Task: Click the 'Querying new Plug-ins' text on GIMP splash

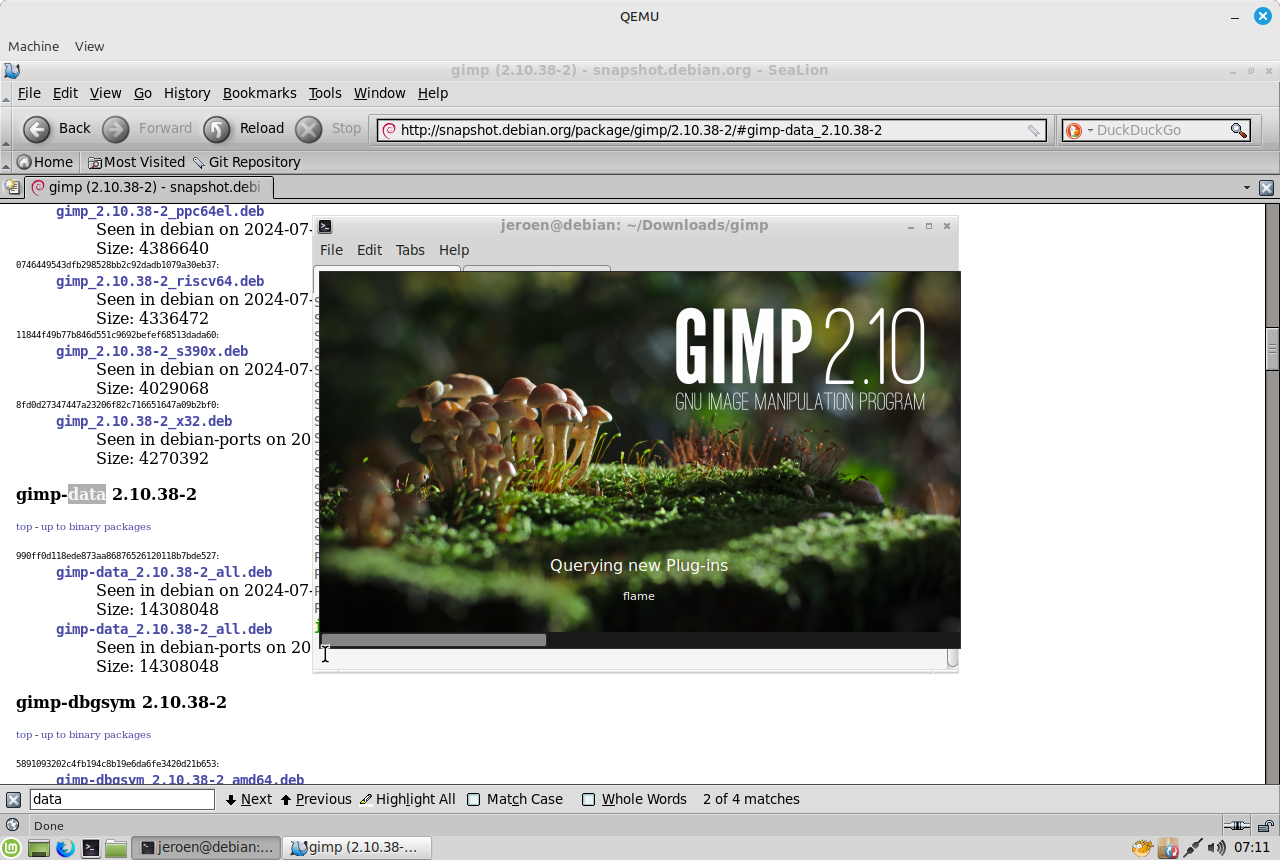Action: 639,565
